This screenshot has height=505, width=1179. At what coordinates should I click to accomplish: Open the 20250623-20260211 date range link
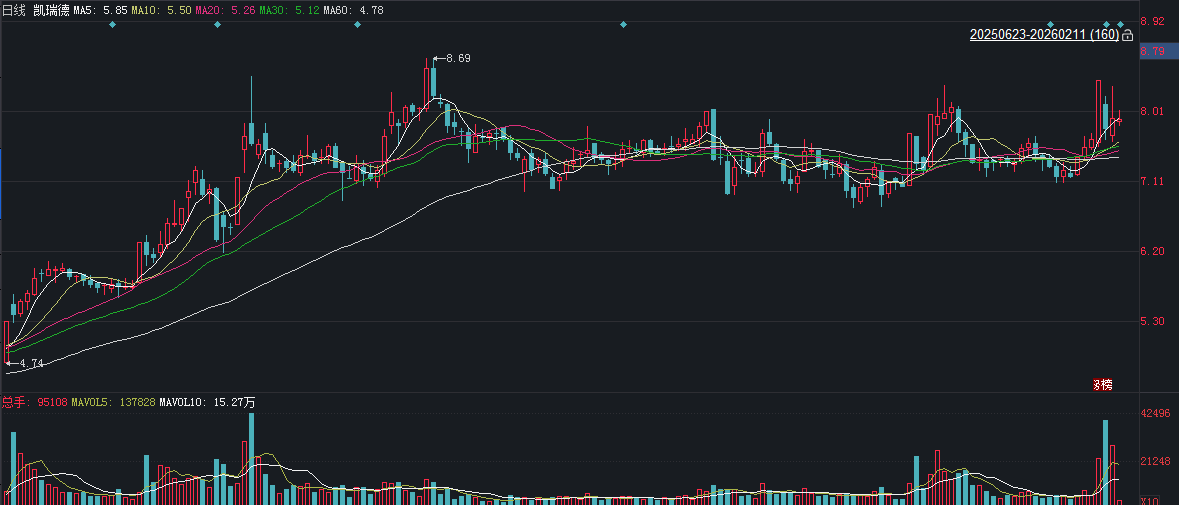coord(1044,35)
